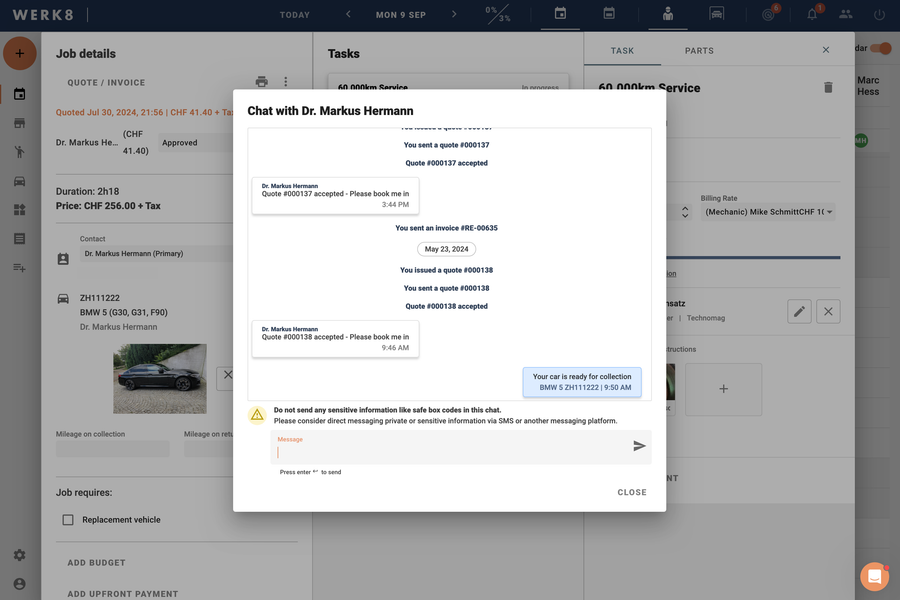The height and width of the screenshot is (600, 900).
Task: Open the garage vehicles view in the top bar
Action: tap(714, 14)
